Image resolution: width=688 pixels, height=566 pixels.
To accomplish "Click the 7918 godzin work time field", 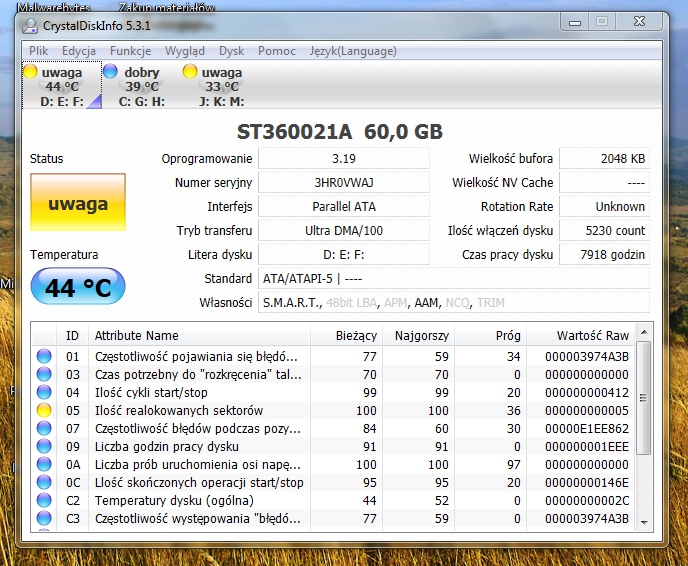I will (604, 254).
